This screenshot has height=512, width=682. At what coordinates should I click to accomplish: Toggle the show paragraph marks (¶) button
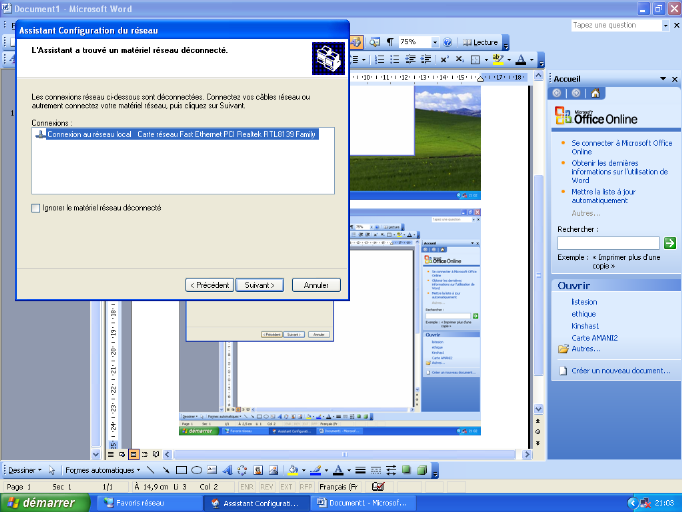coord(389,43)
